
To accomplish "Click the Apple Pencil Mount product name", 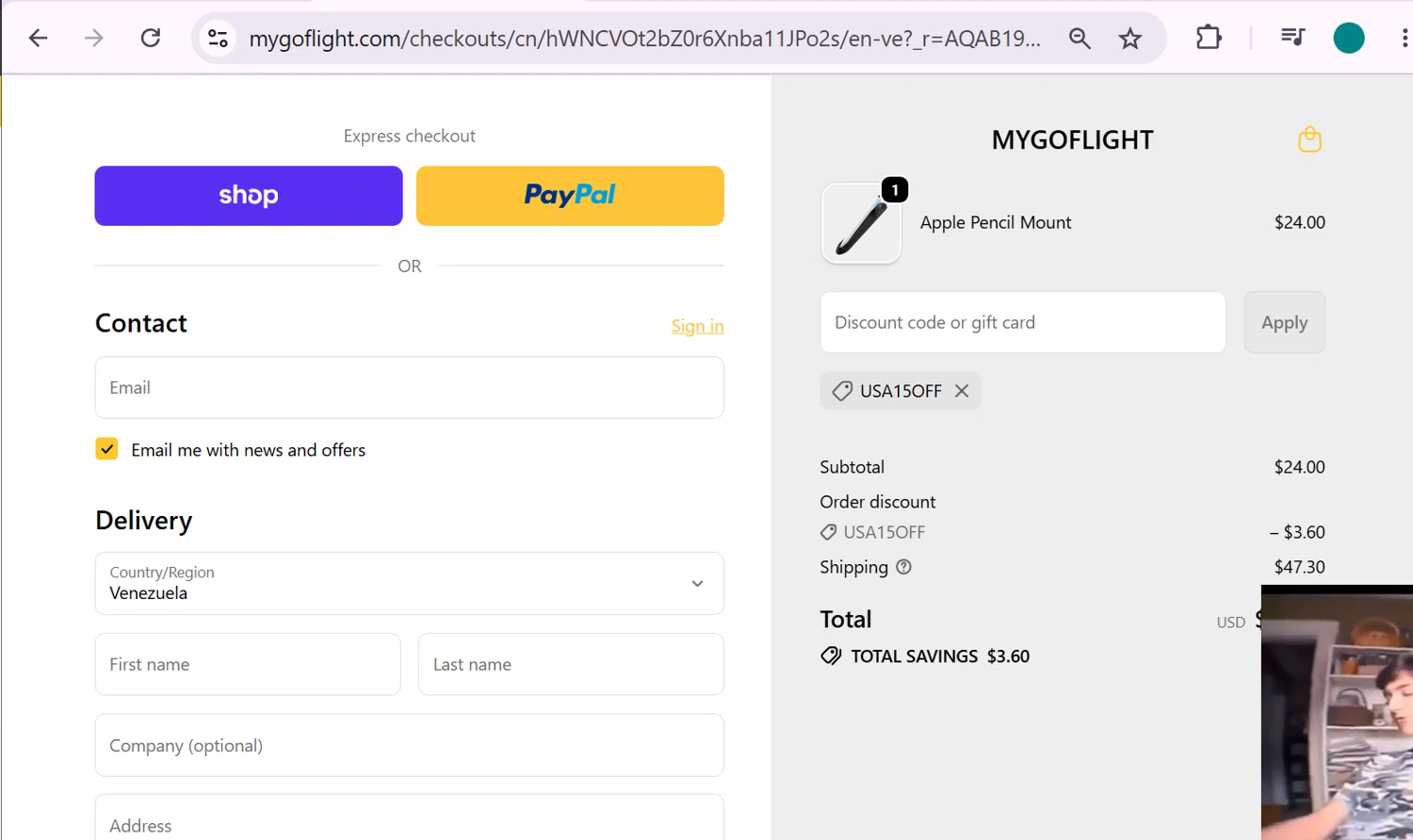I will pos(996,222).
